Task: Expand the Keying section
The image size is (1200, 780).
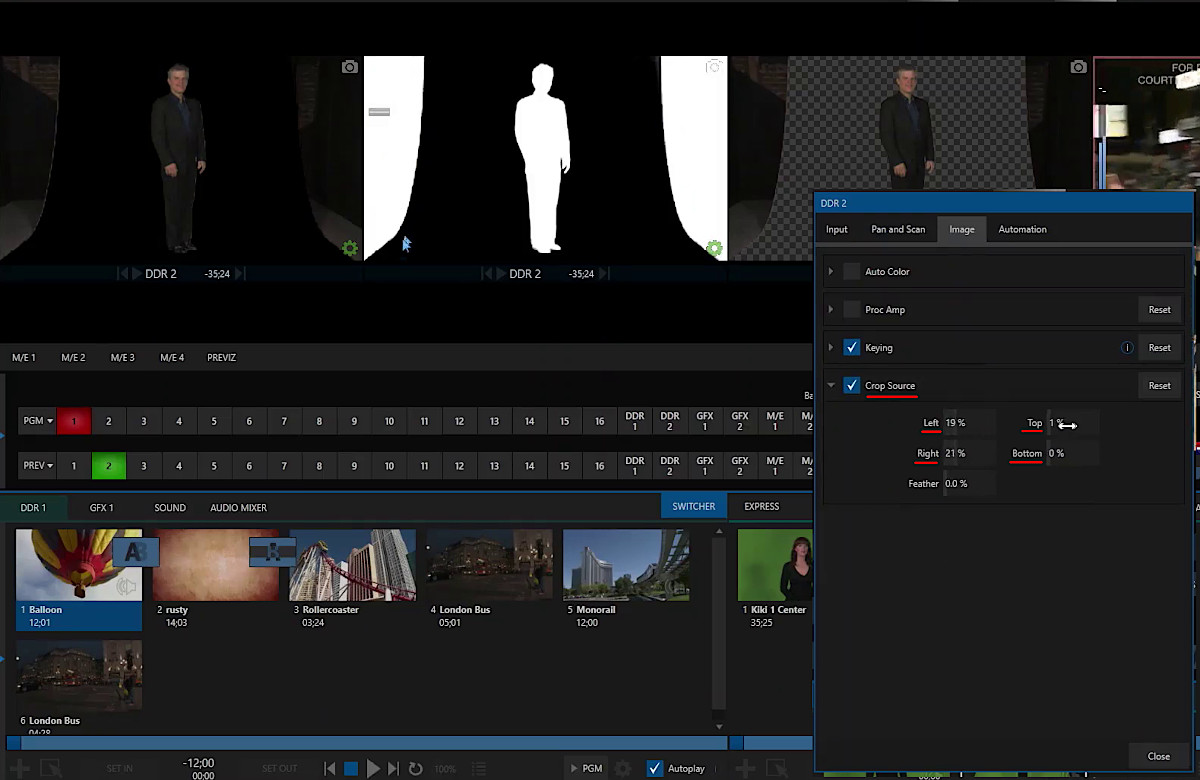Action: (x=831, y=347)
